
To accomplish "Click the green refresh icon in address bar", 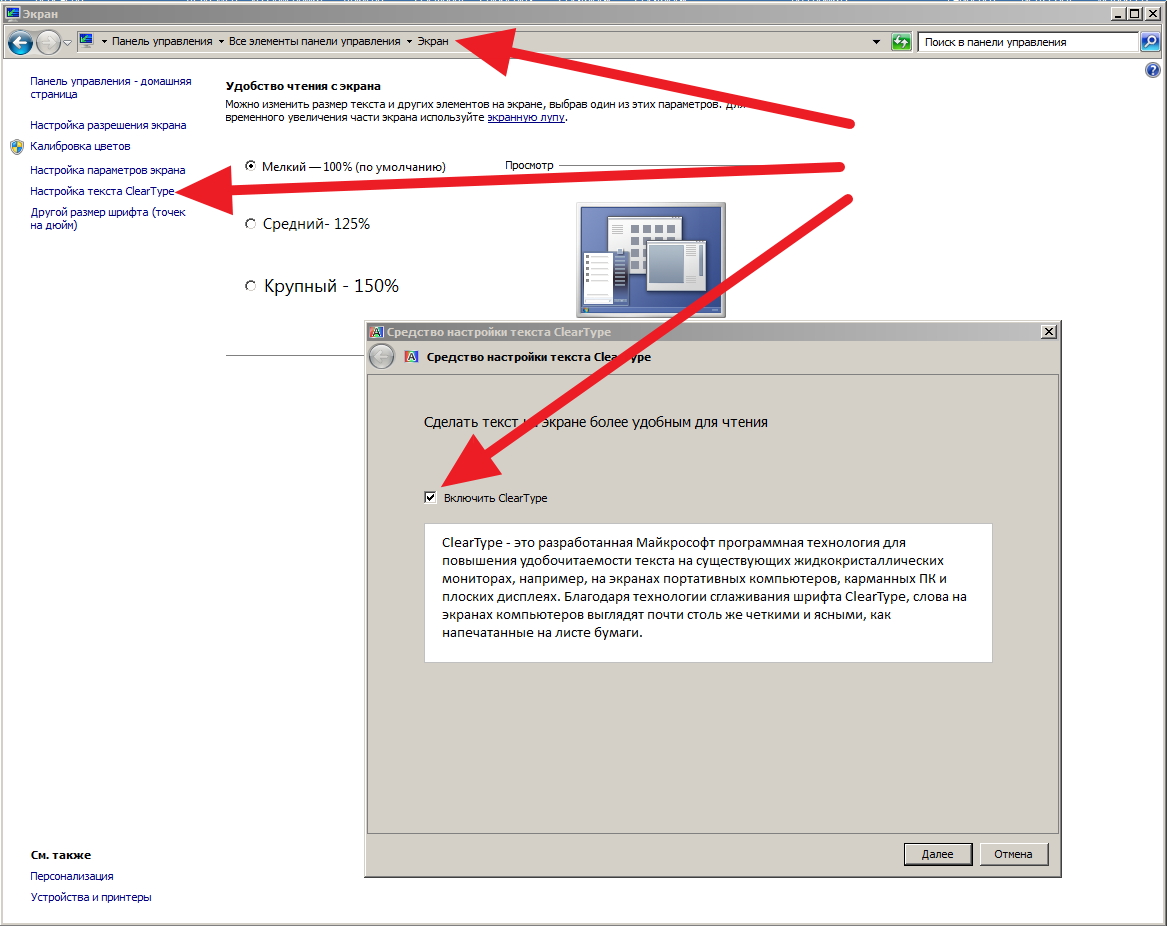I will [901, 42].
